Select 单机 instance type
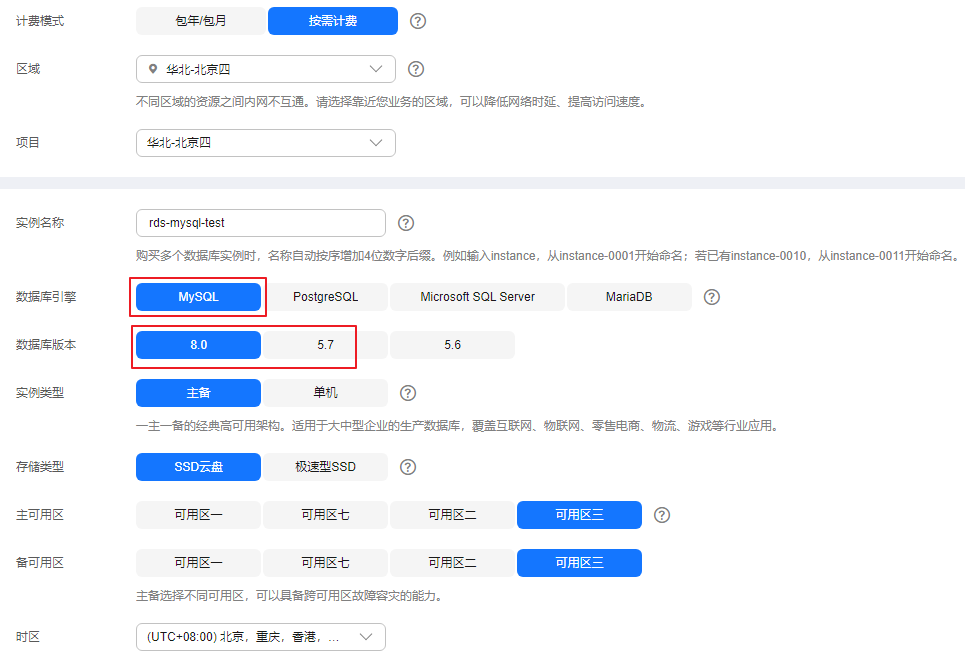 click(326, 392)
